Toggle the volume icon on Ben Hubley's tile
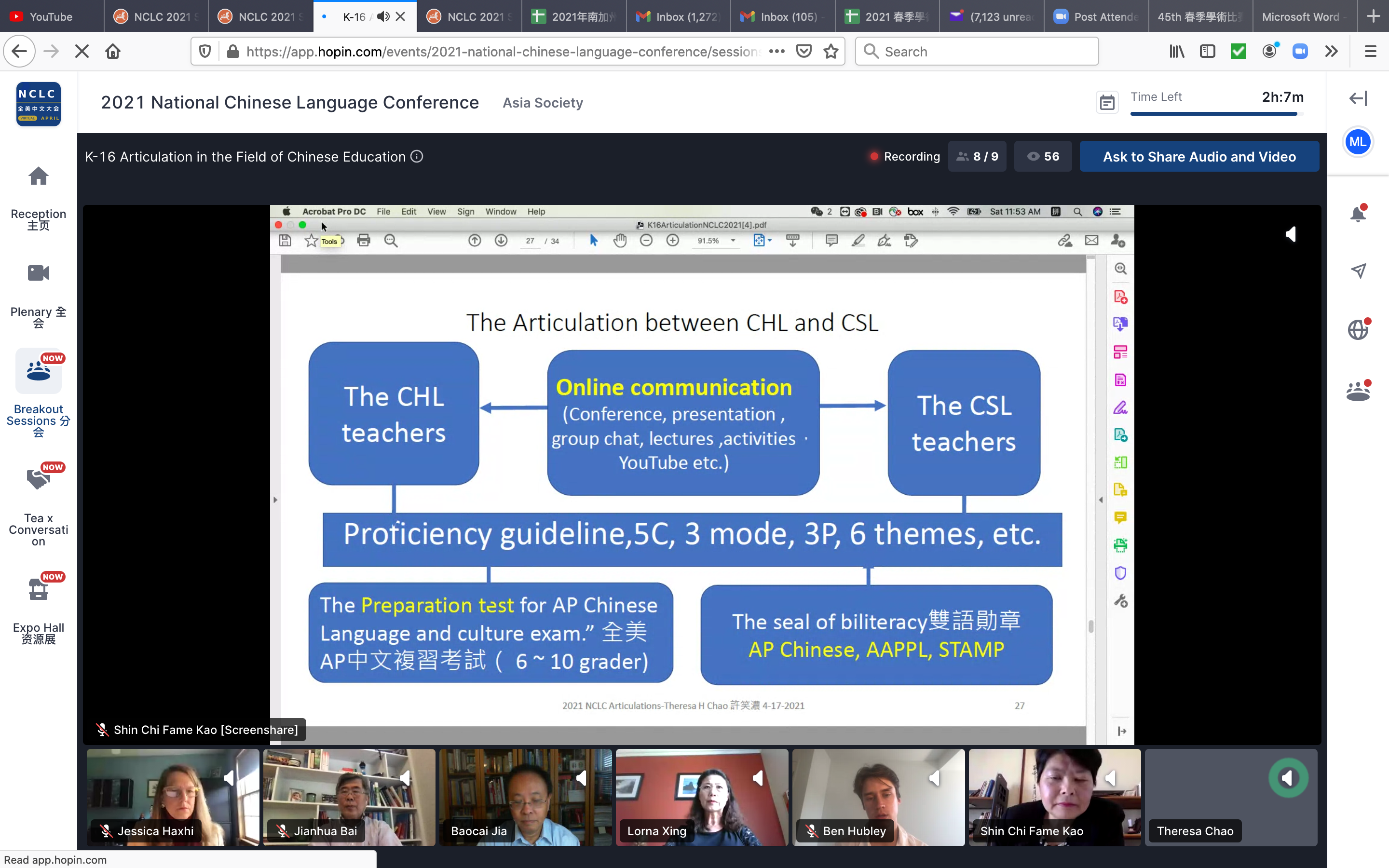Image resolution: width=1389 pixels, height=868 pixels. [x=934, y=778]
